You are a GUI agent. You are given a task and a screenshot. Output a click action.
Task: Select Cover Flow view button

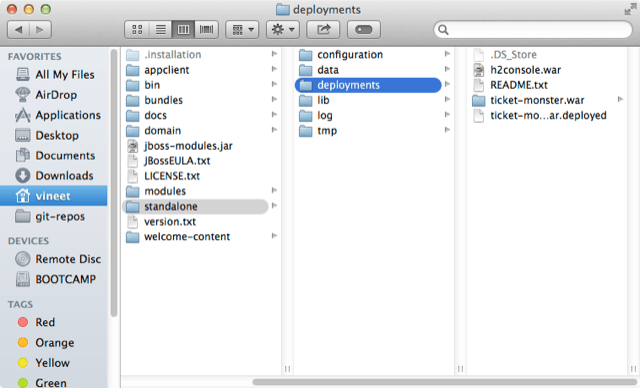[x=207, y=30]
